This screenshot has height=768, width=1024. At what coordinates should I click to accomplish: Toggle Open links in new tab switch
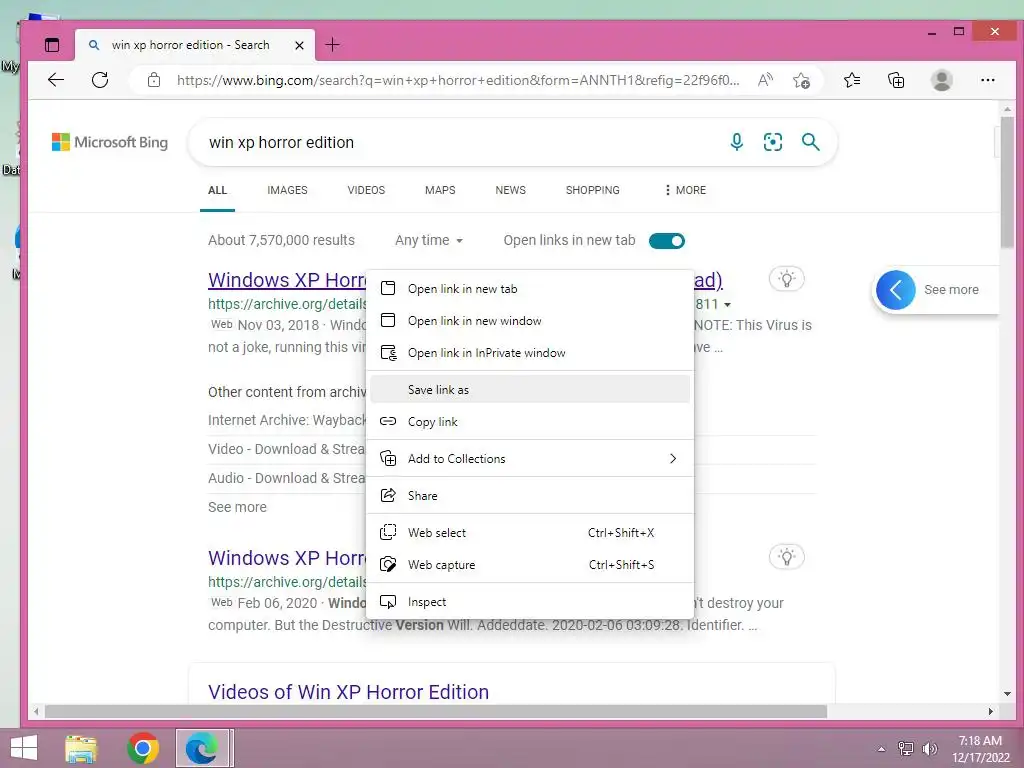[667, 241]
